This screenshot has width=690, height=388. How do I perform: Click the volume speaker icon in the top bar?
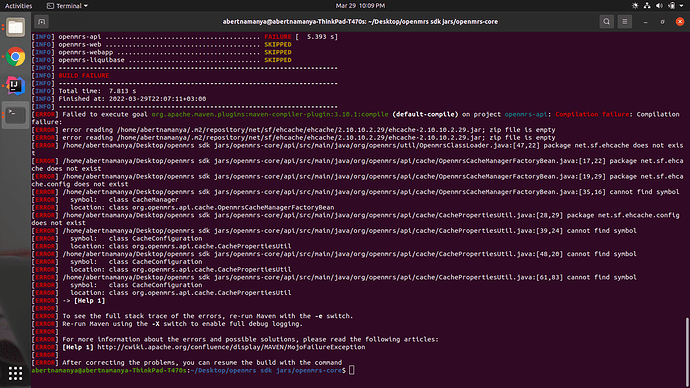pos(659,6)
